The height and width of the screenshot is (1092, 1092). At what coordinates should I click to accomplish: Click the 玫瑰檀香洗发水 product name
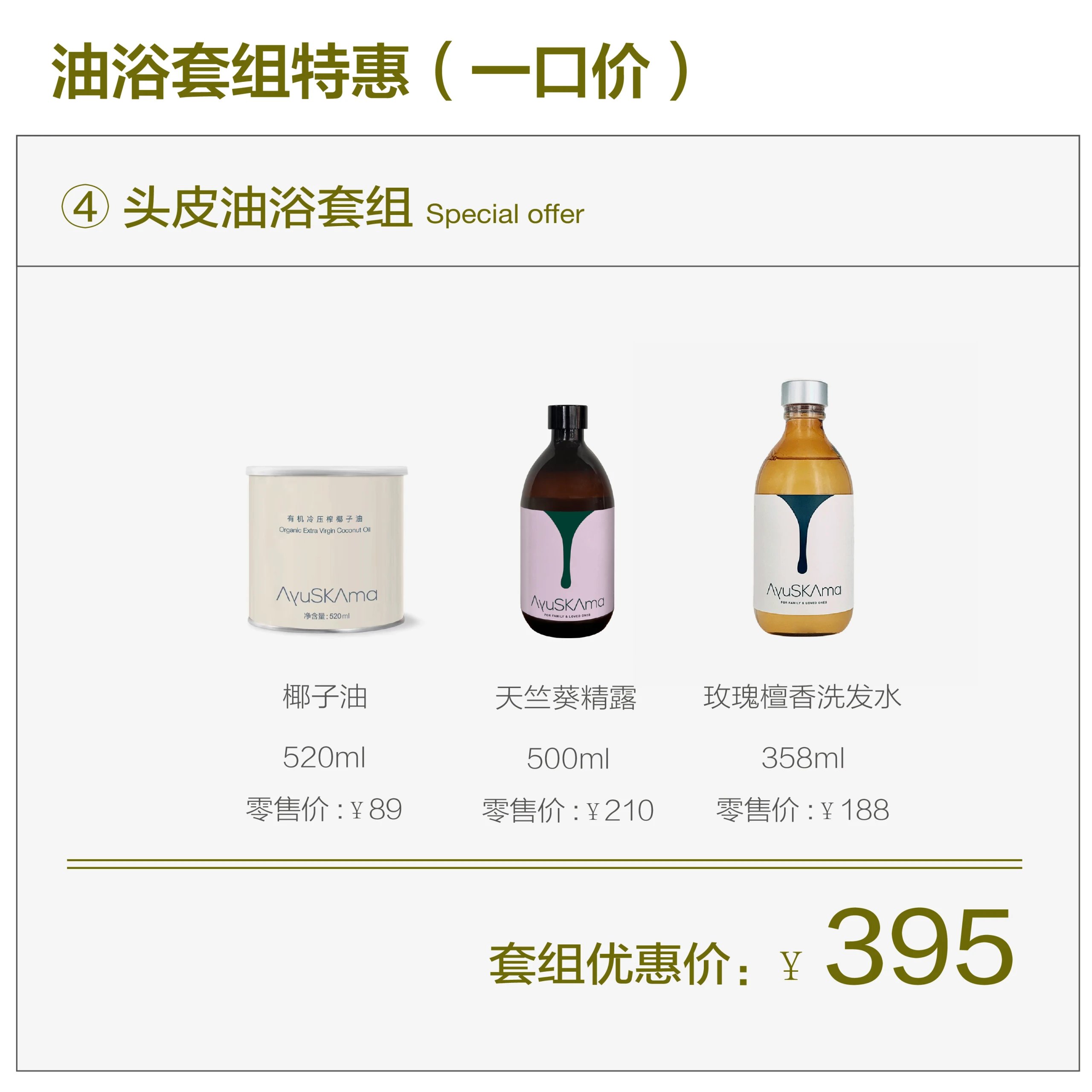(802, 696)
